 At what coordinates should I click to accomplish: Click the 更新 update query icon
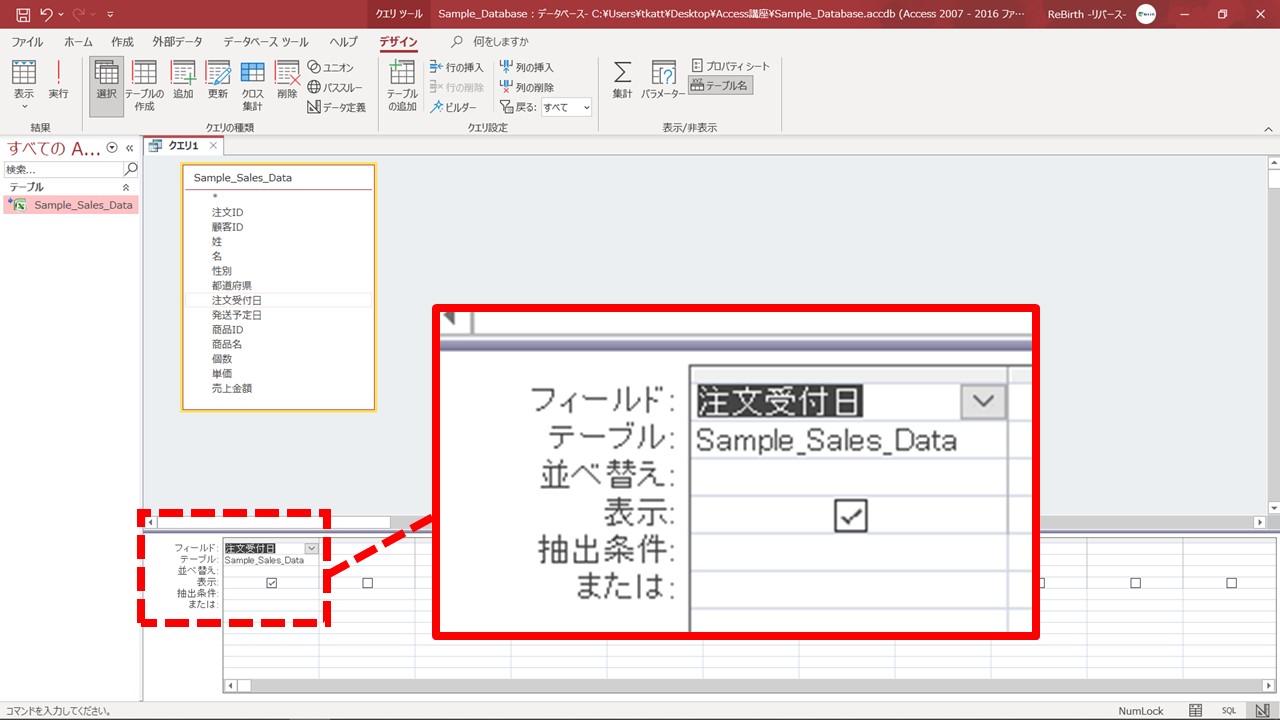coord(218,80)
